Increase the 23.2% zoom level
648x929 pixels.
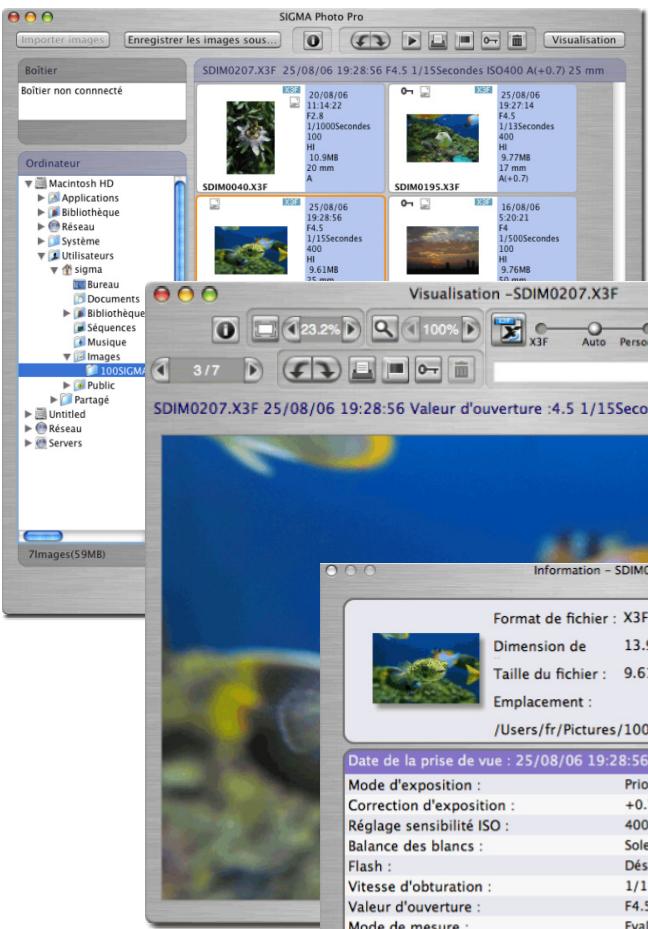(x=351, y=329)
